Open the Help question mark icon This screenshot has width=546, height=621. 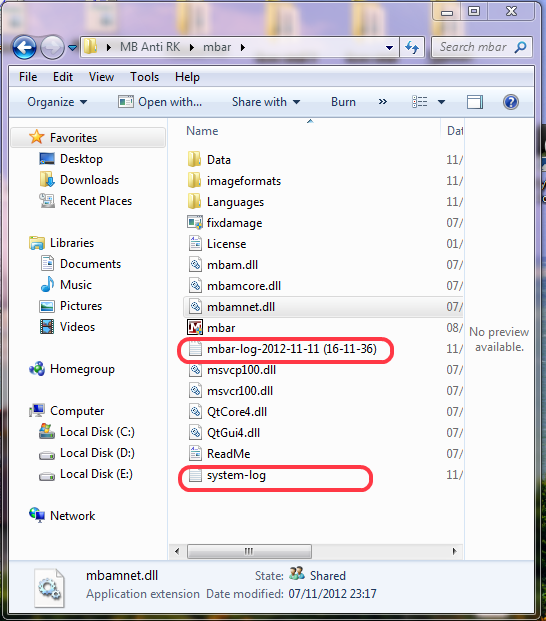point(511,102)
